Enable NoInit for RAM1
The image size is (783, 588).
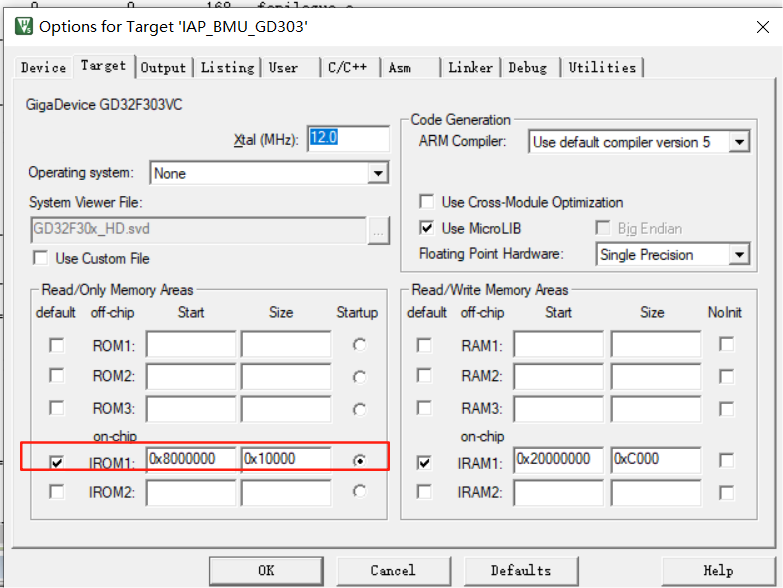pos(727,344)
